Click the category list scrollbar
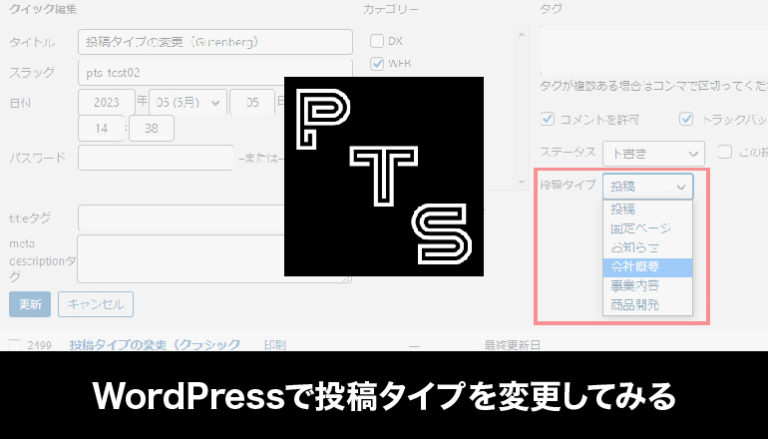The height and width of the screenshot is (439, 768). pos(521,108)
